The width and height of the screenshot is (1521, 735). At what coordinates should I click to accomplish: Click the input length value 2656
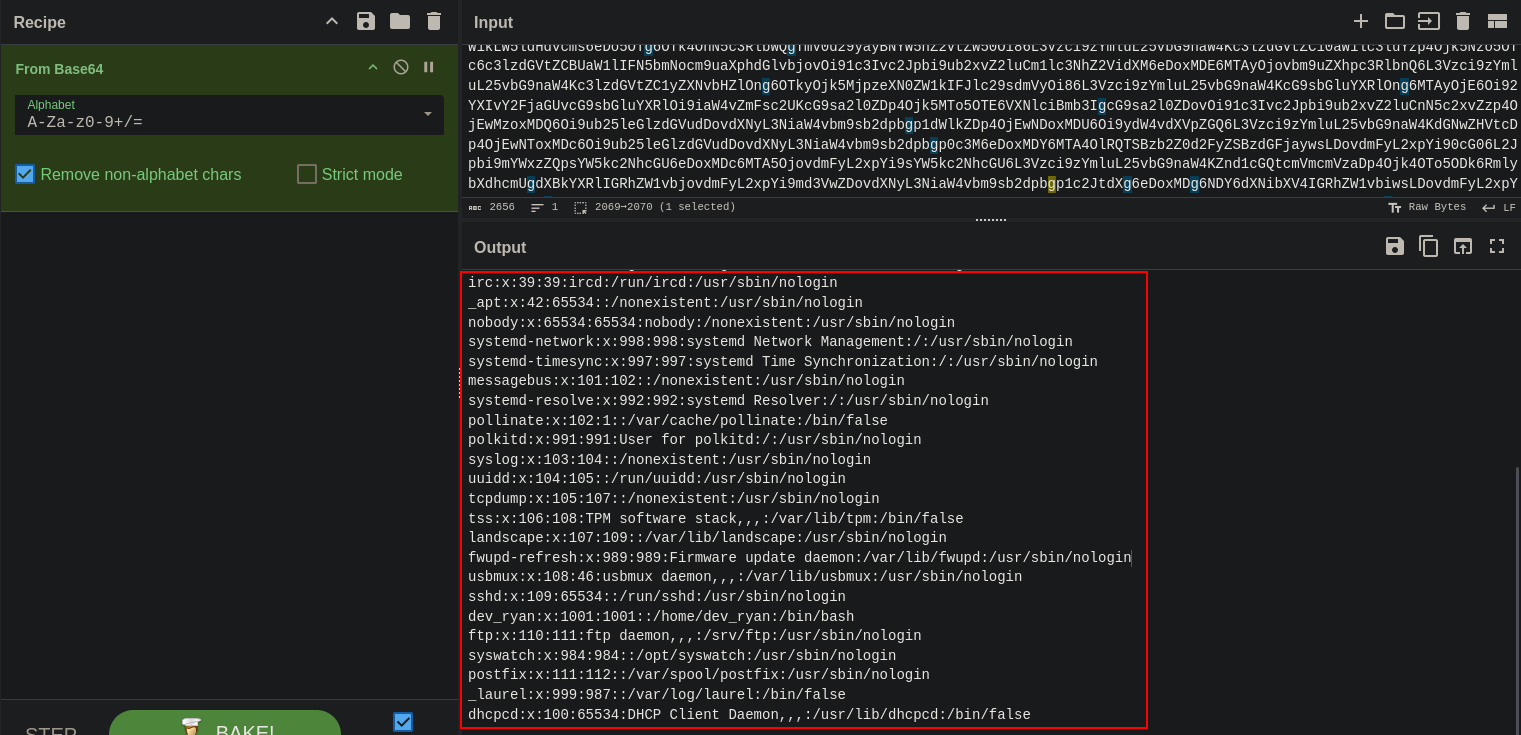[x=502, y=207]
